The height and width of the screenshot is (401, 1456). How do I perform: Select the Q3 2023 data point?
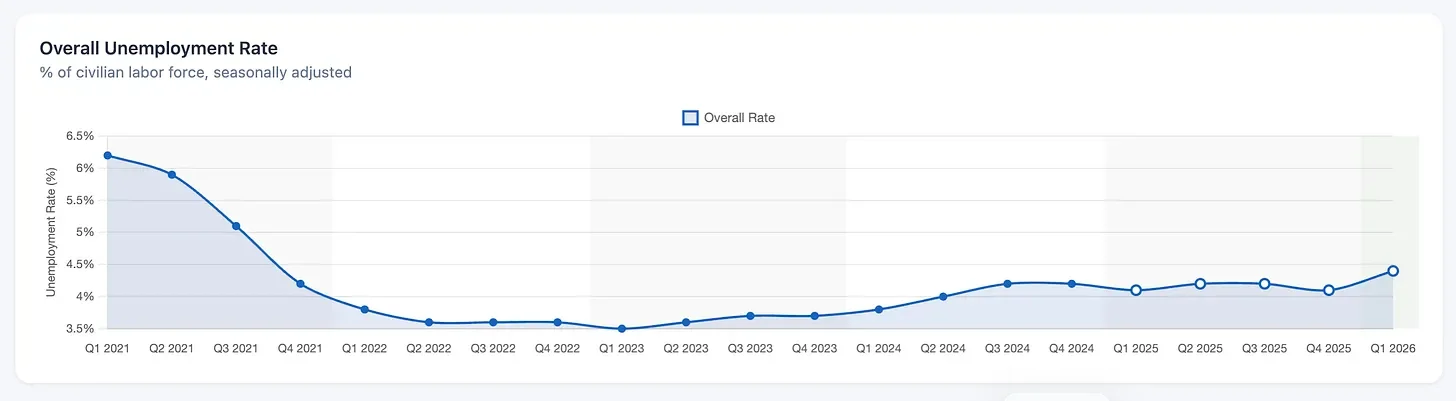point(750,316)
